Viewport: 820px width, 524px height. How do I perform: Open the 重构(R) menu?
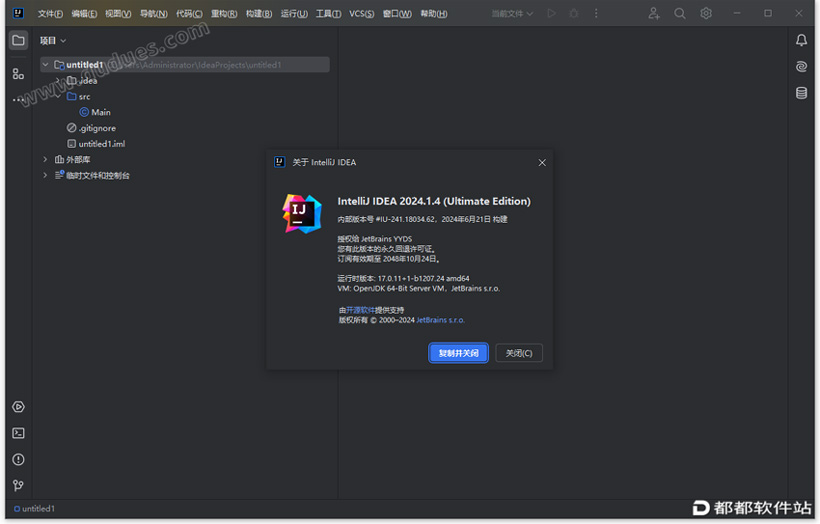(x=224, y=14)
